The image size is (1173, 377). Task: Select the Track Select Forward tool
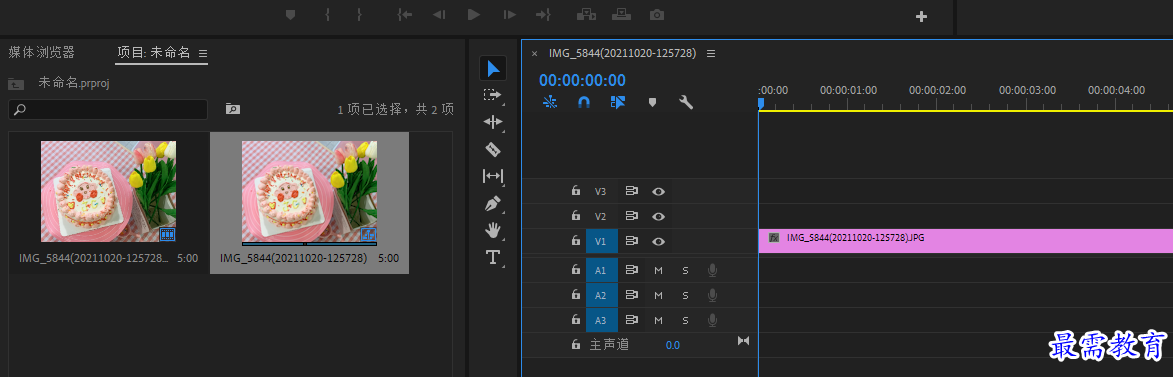point(492,95)
